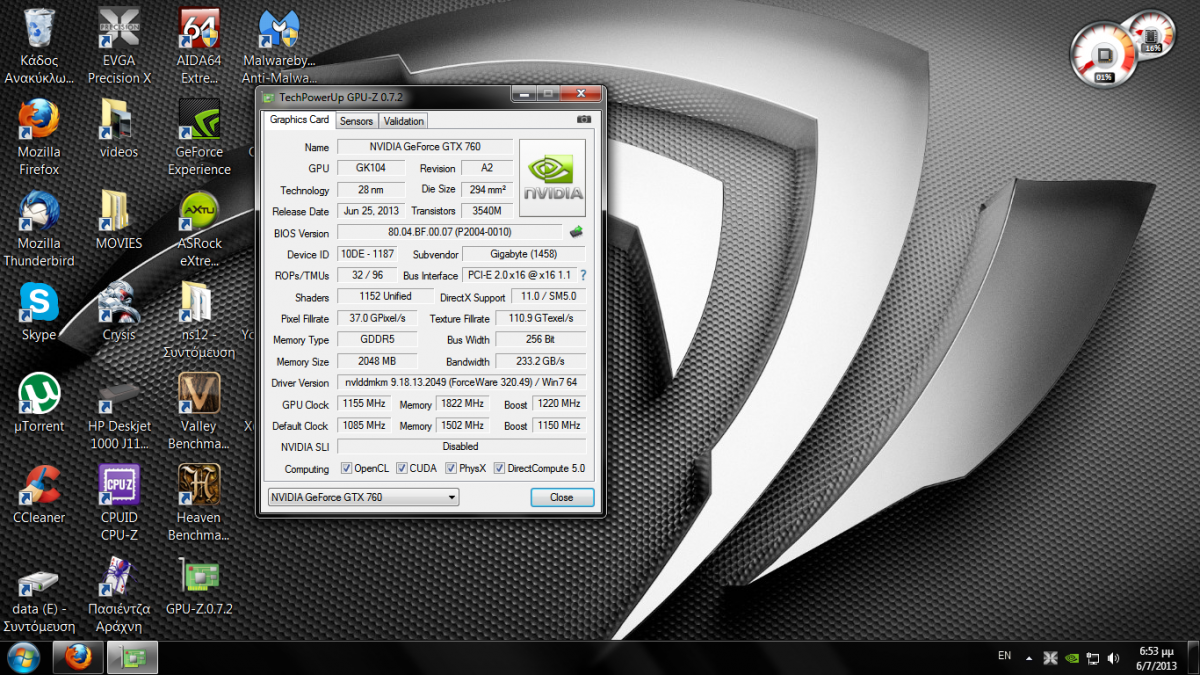The width and height of the screenshot is (1200, 675).
Task: Select the Valley Benchmark desktop icon
Action: (199, 413)
